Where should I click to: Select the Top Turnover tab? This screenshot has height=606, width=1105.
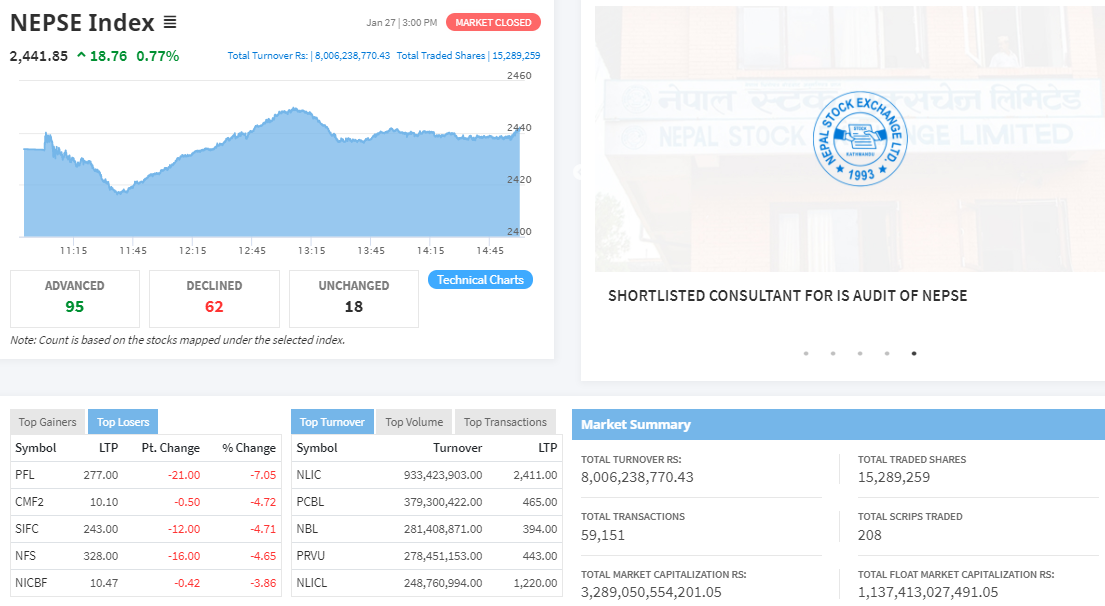332,422
